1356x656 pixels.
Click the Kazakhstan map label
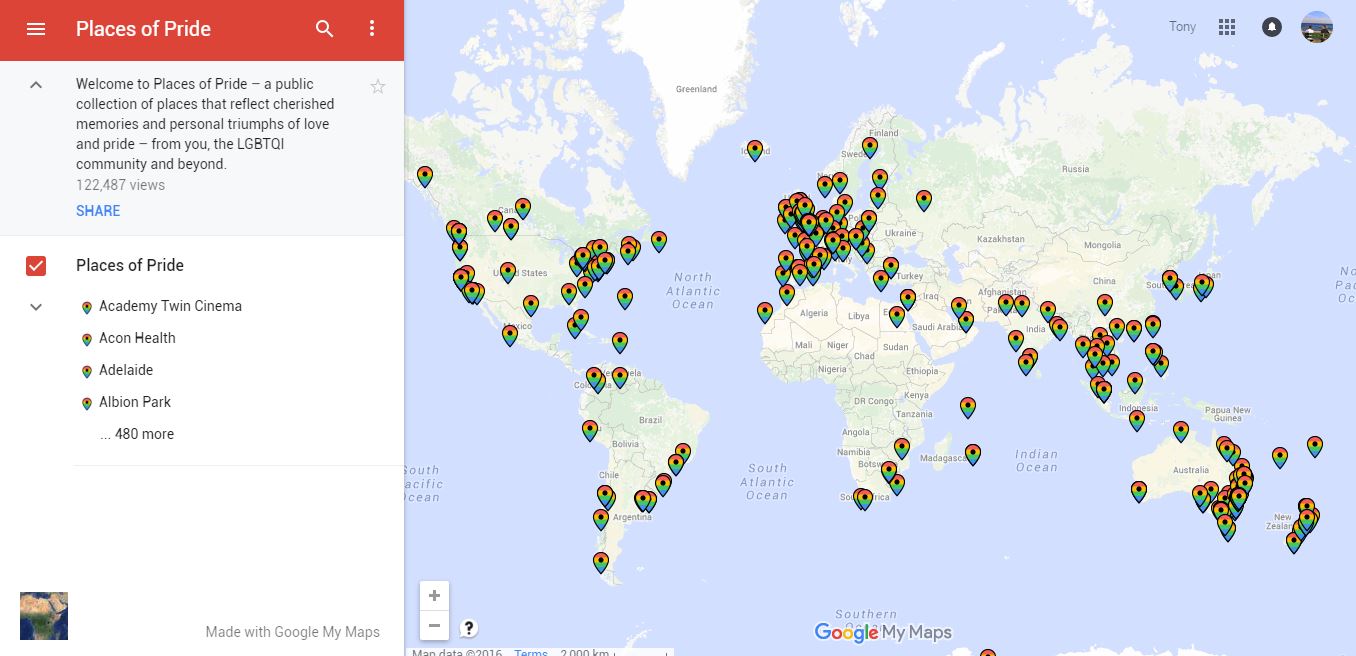tap(1001, 239)
